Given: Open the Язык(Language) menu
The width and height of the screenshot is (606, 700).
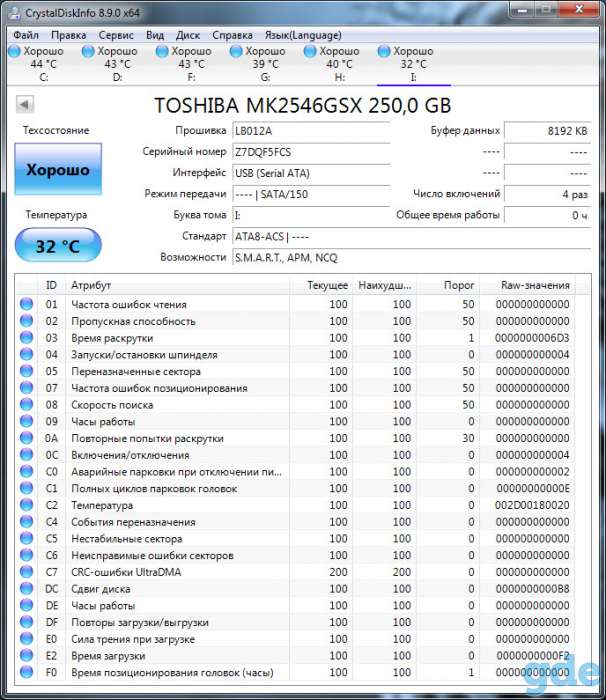Looking at the screenshot, I should pyautogui.click(x=303, y=35).
